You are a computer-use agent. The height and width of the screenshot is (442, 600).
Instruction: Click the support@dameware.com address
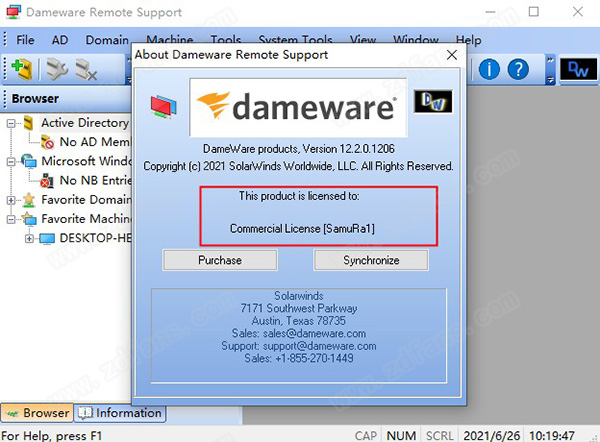pyautogui.click(x=320, y=346)
